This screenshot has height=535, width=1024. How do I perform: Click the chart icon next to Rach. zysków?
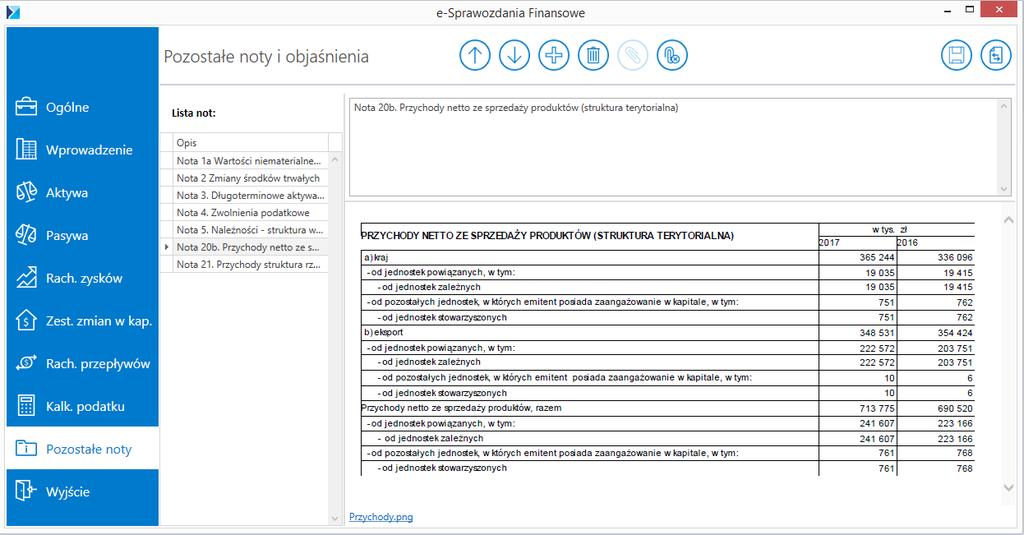click(x=26, y=278)
